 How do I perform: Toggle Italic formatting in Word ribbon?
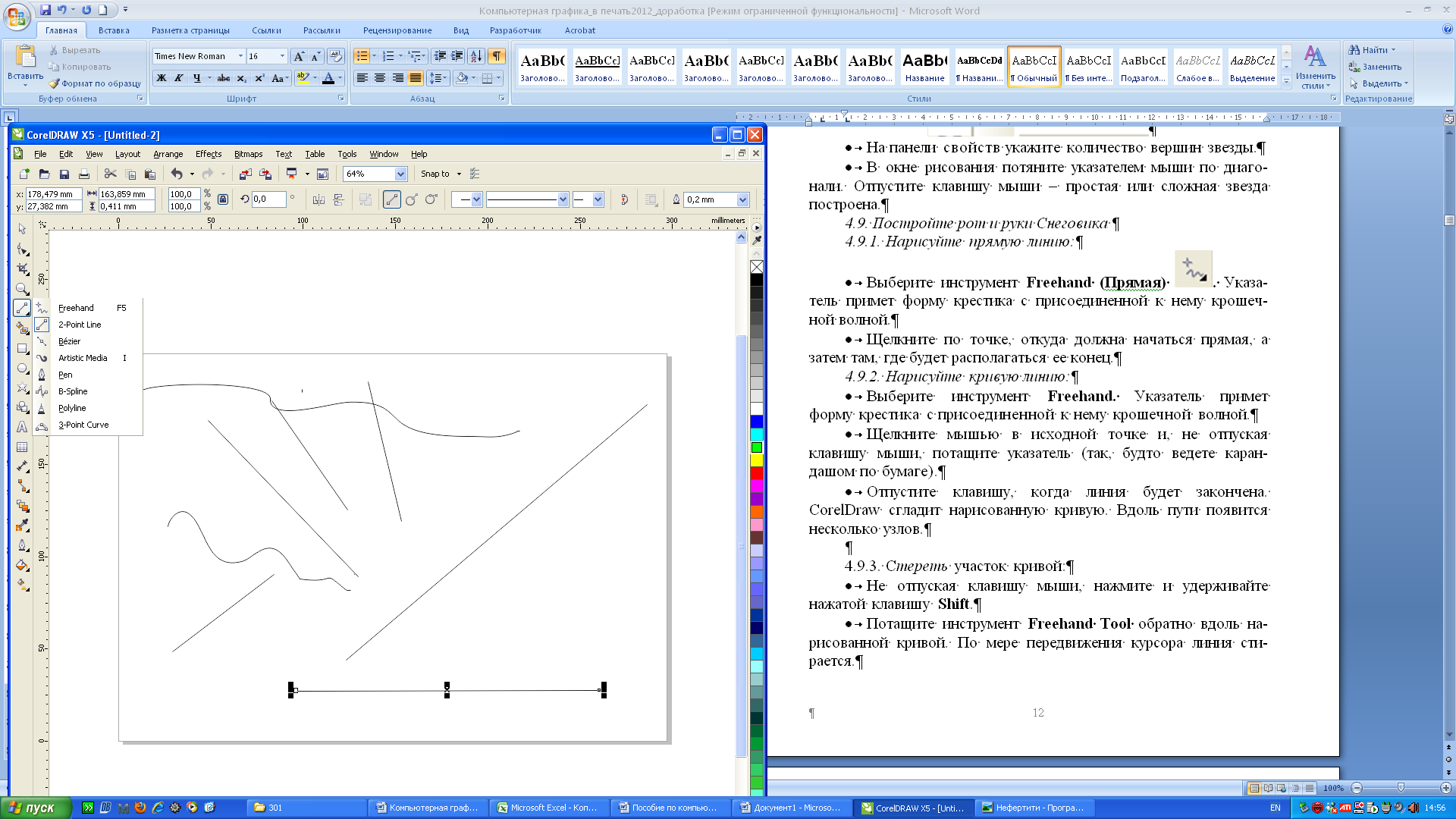(x=179, y=78)
